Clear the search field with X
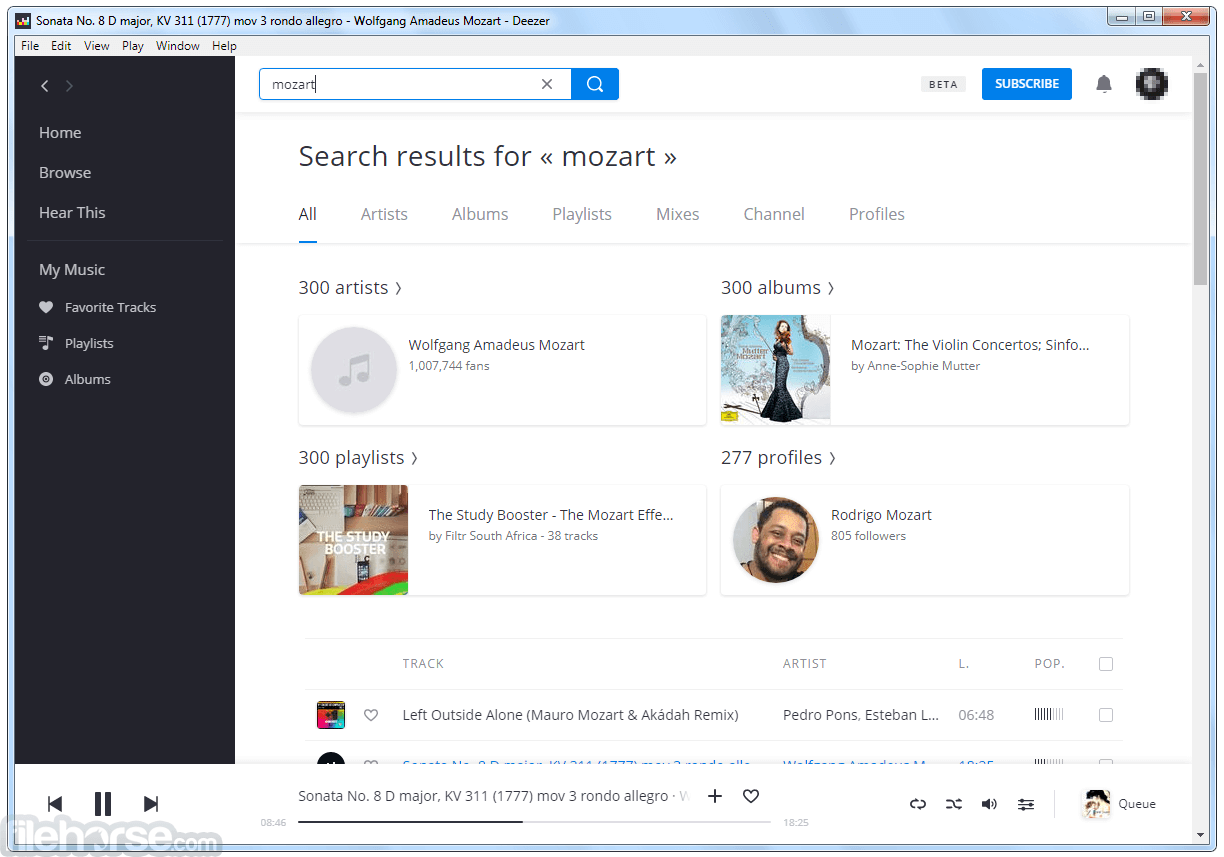1224x857 pixels. [547, 84]
